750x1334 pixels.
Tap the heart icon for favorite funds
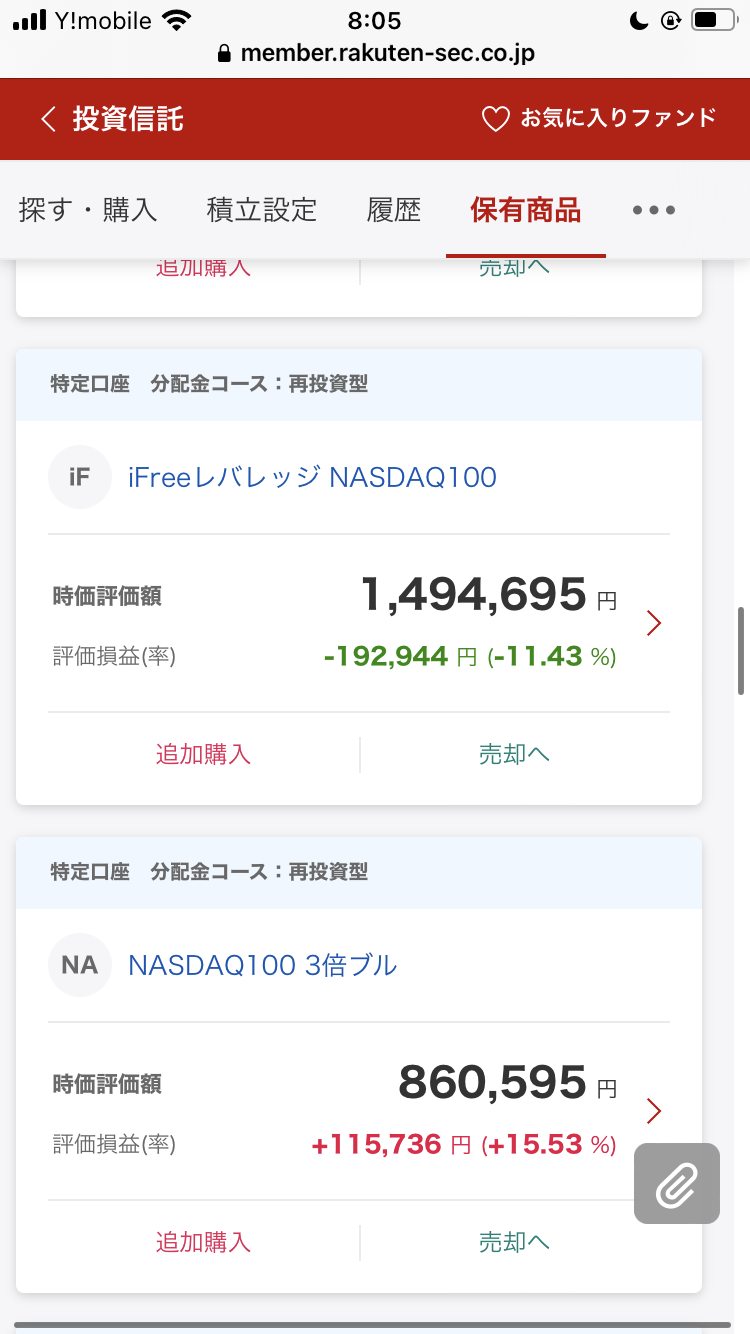coord(496,119)
